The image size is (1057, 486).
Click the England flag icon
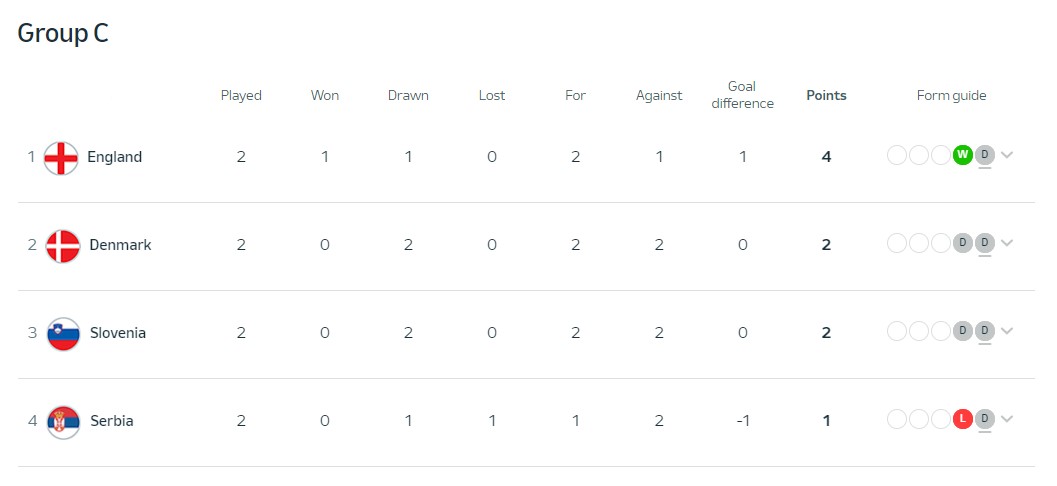pyautogui.click(x=61, y=158)
